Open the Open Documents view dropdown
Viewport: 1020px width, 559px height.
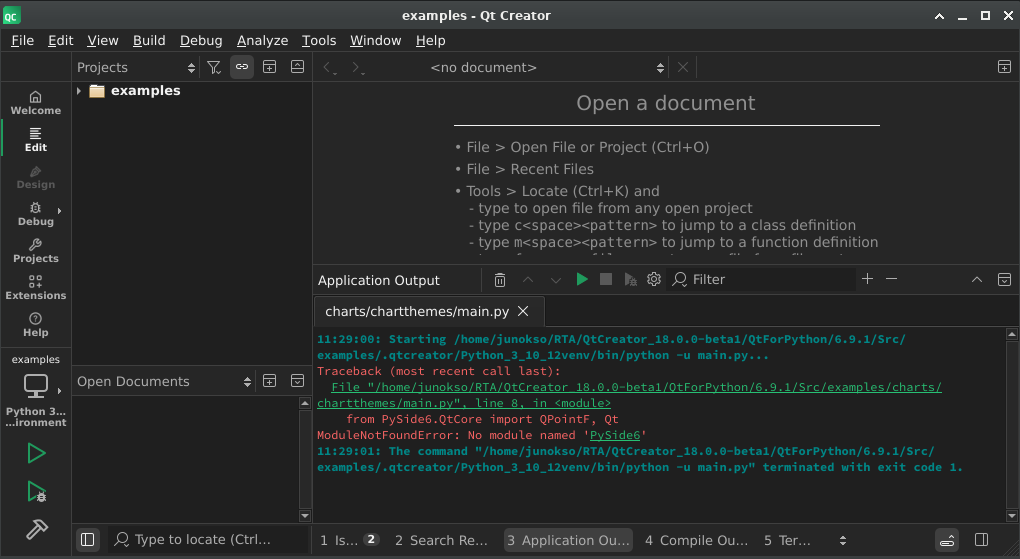click(x=164, y=381)
